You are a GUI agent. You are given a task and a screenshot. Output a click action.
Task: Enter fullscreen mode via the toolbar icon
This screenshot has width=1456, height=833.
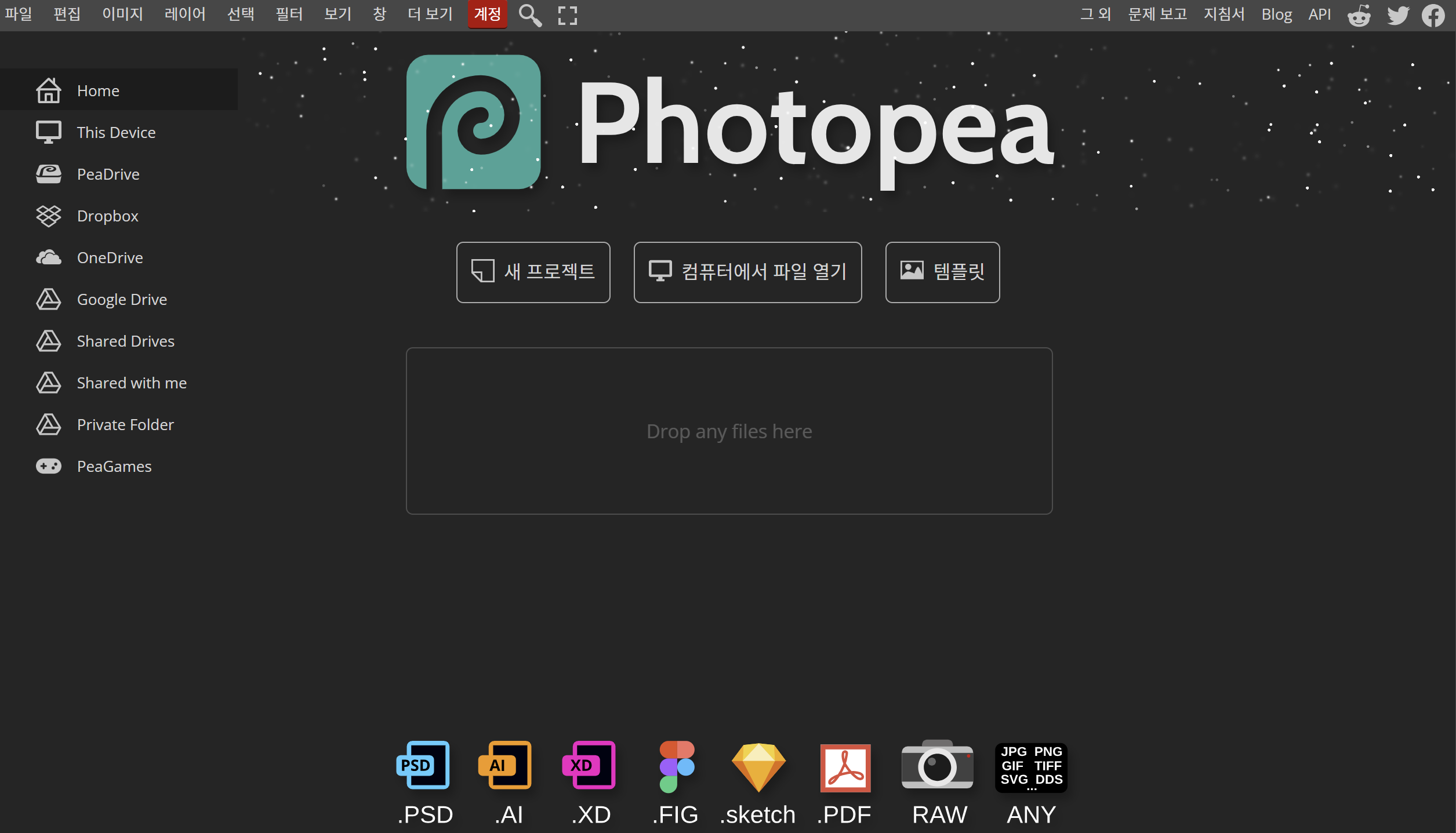coord(567,14)
